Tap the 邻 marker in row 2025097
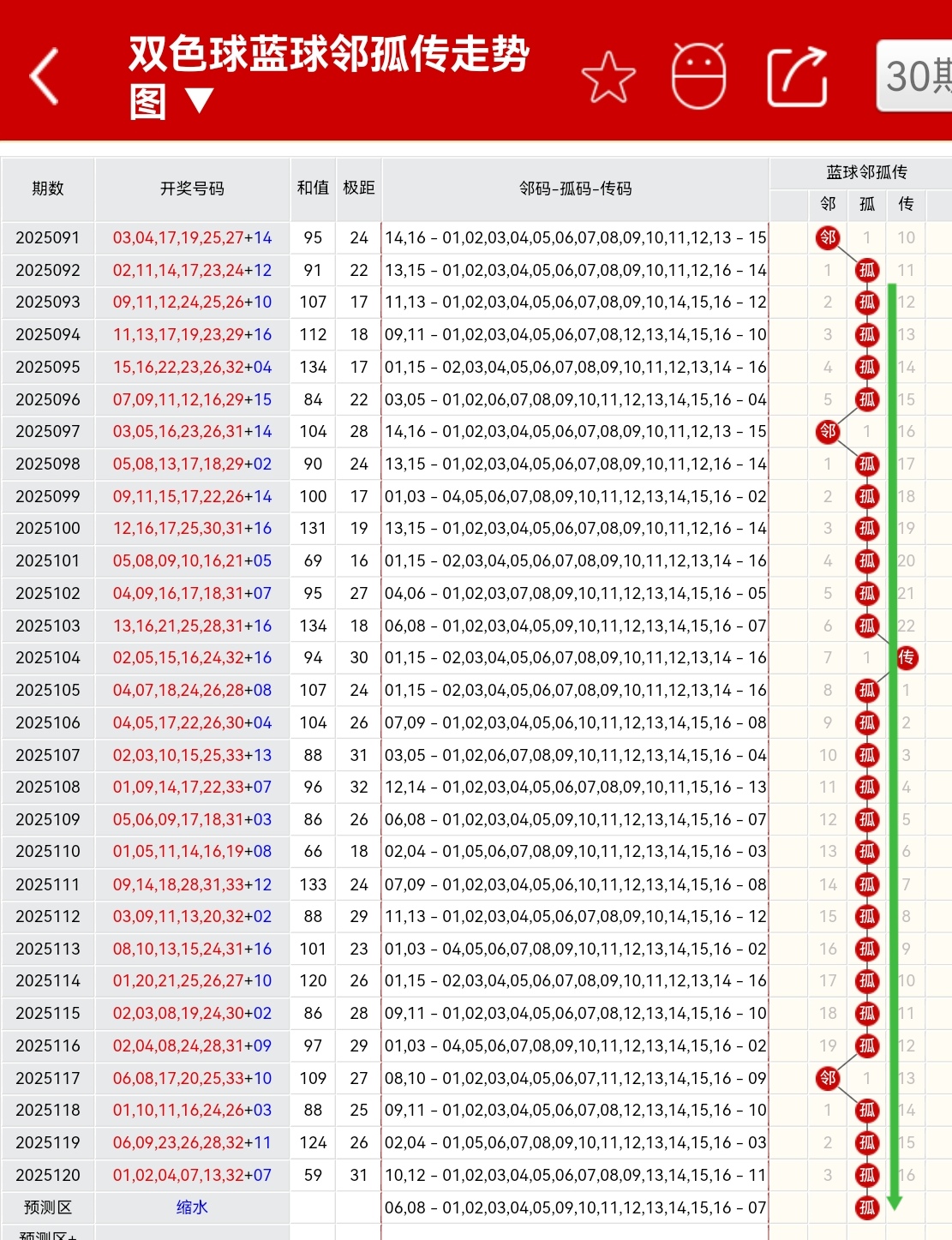This screenshot has width=952, height=1240. point(827,432)
